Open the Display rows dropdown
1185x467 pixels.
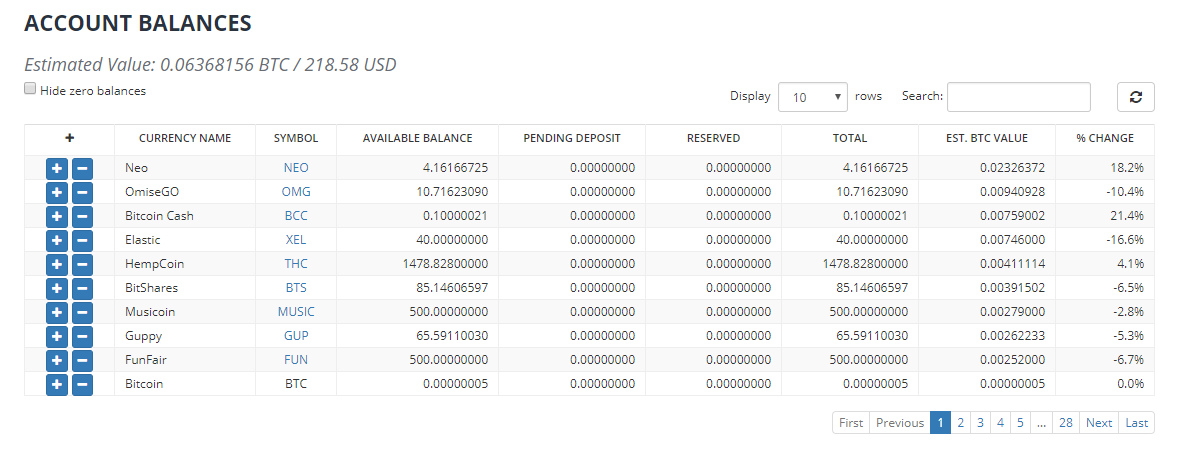point(812,97)
